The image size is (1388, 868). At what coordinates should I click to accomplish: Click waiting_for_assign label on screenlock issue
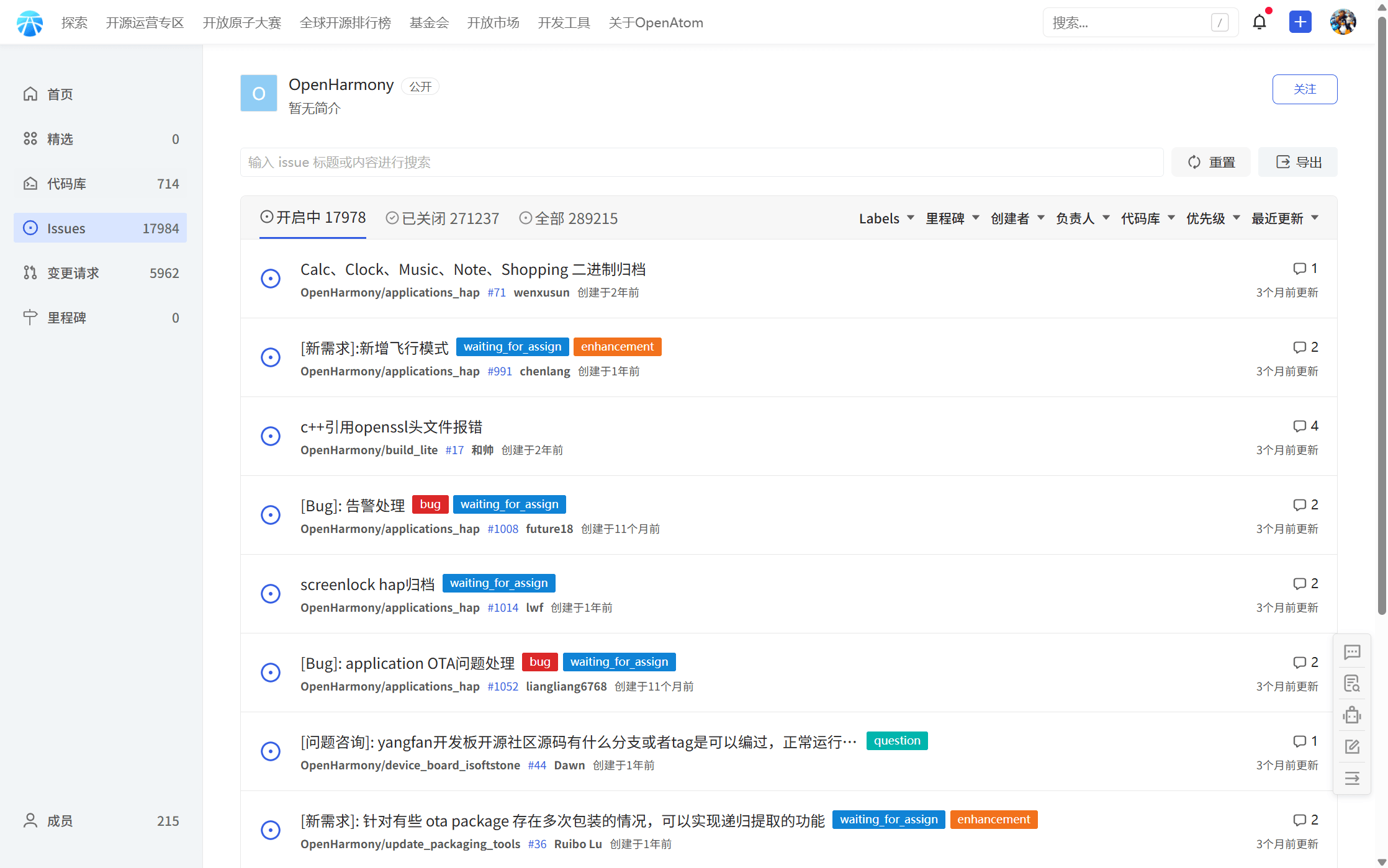point(499,583)
